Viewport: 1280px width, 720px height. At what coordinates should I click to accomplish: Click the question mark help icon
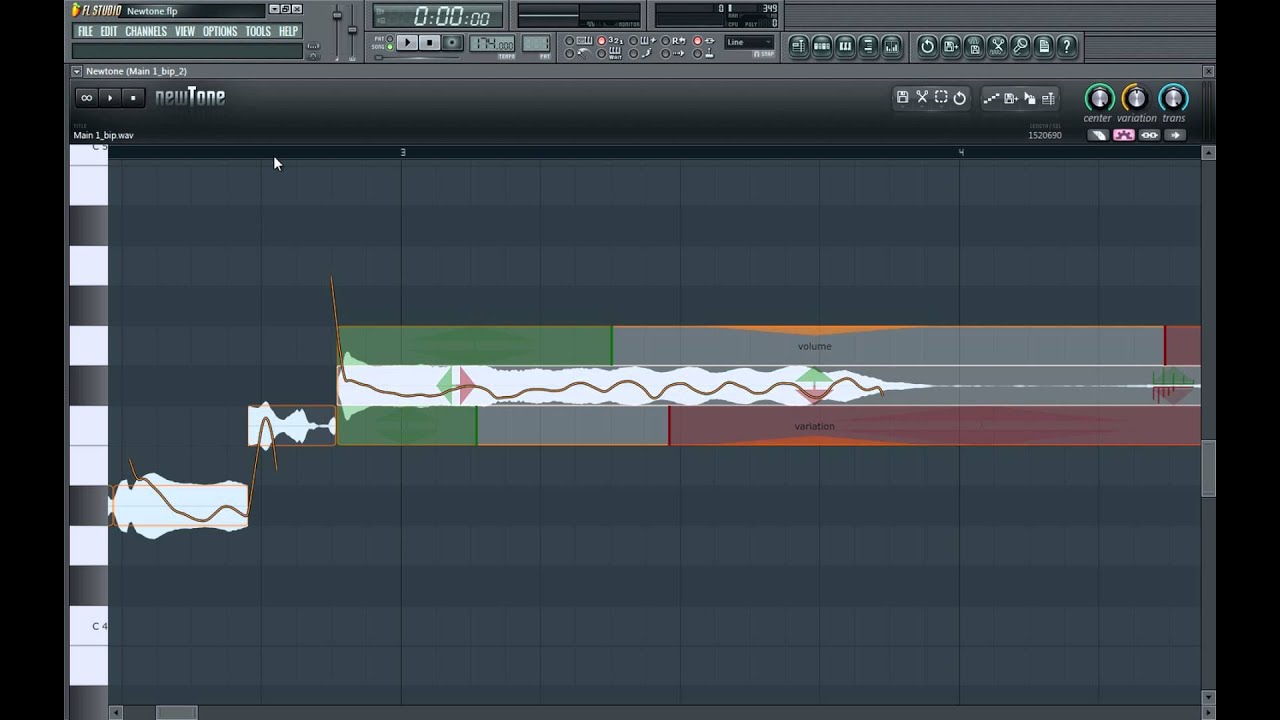[x=1067, y=45]
